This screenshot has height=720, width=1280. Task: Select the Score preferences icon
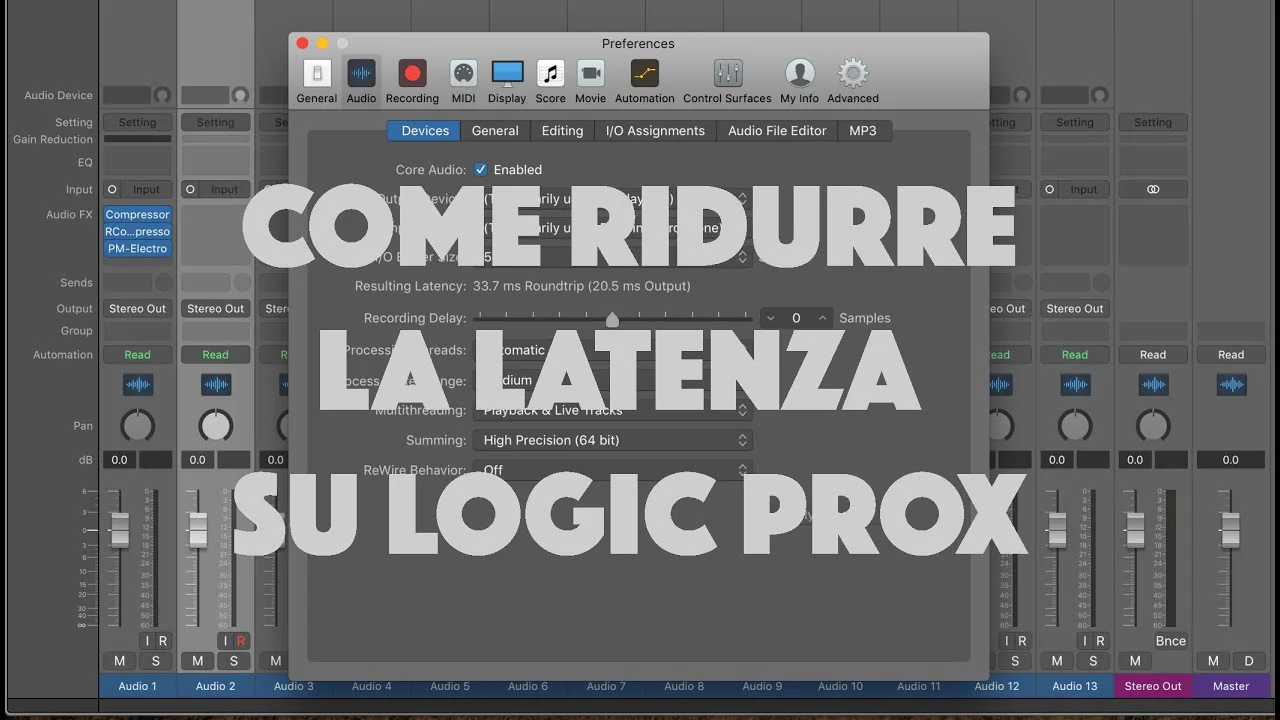pos(550,74)
